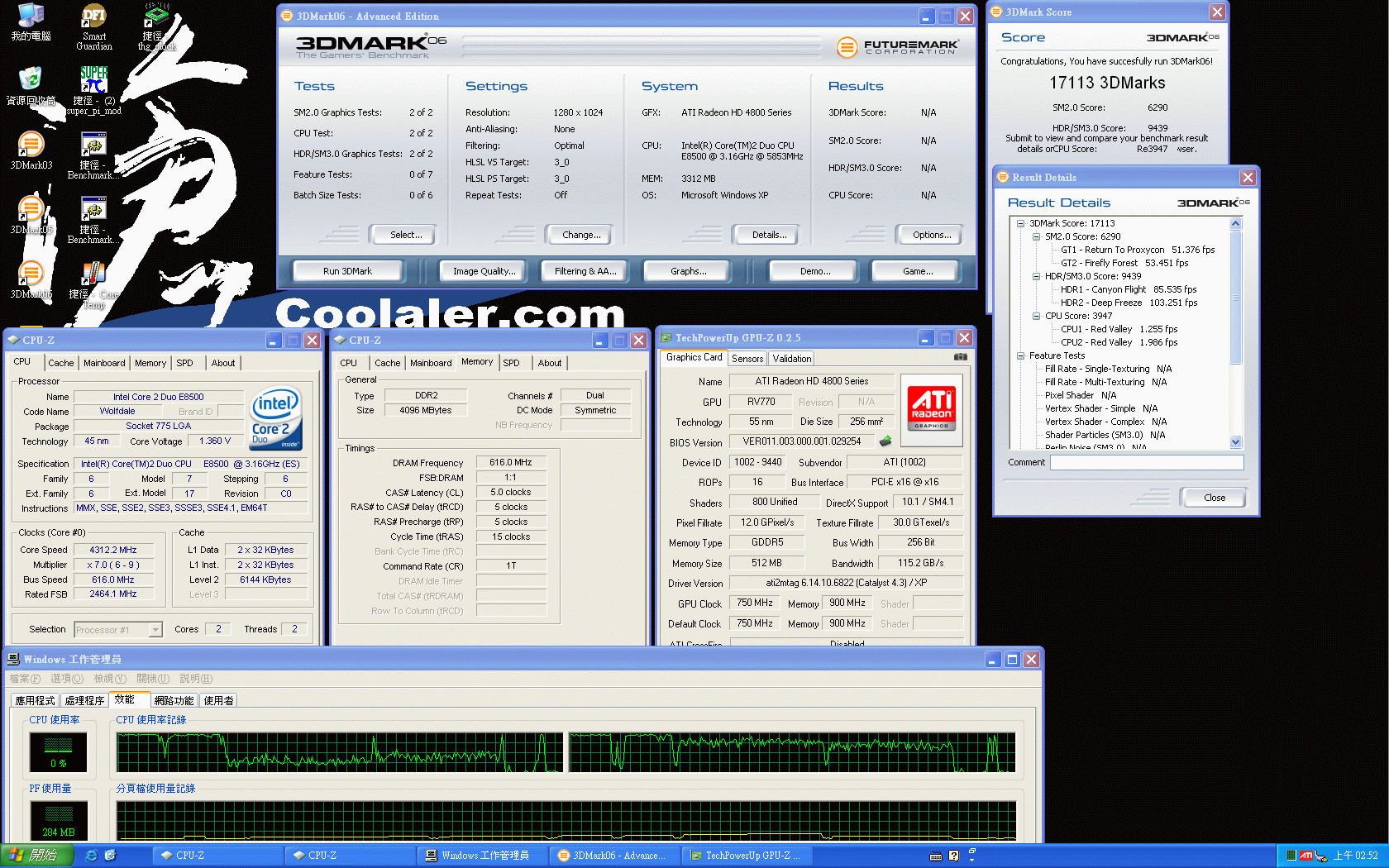The image size is (1389, 868).
Task: Click the GPU-Z screenshot camera icon
Action: (960, 357)
